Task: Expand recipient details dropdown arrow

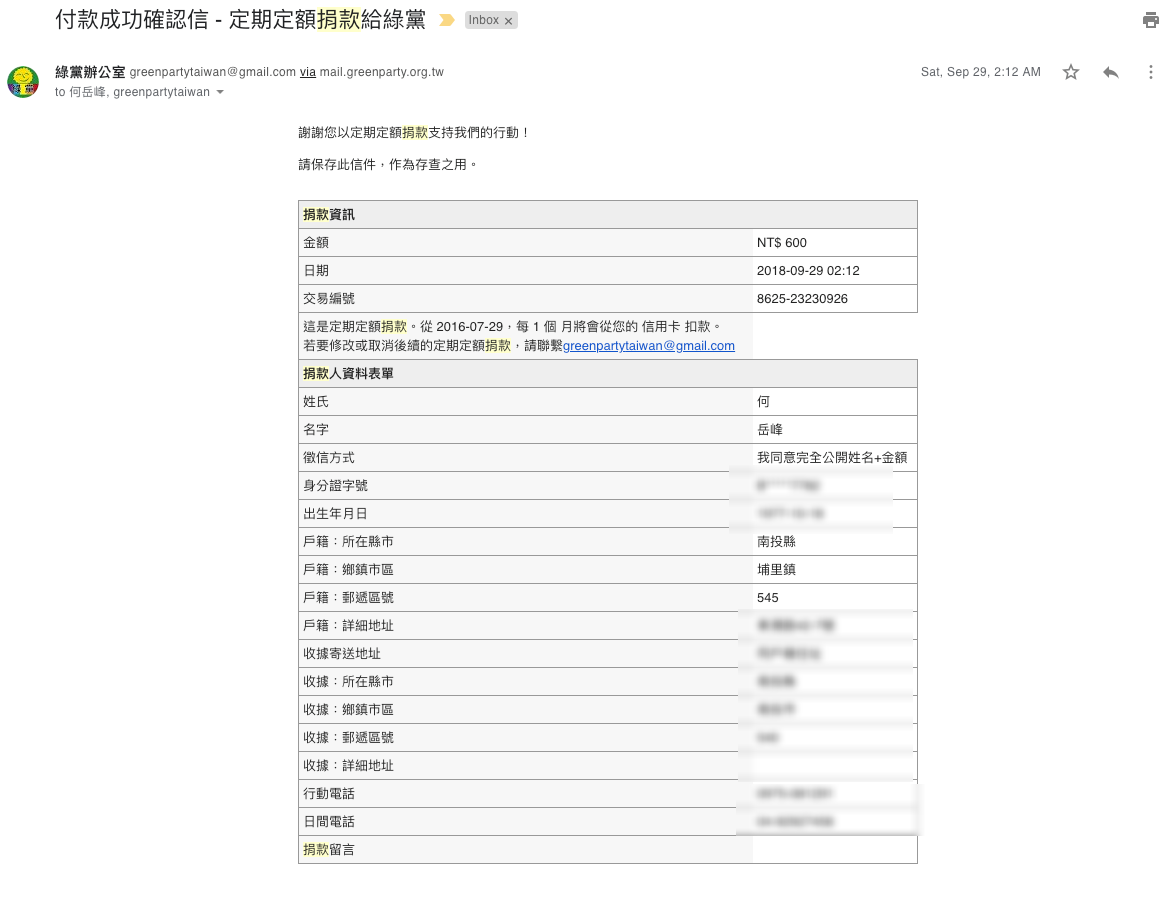Action: click(x=220, y=92)
